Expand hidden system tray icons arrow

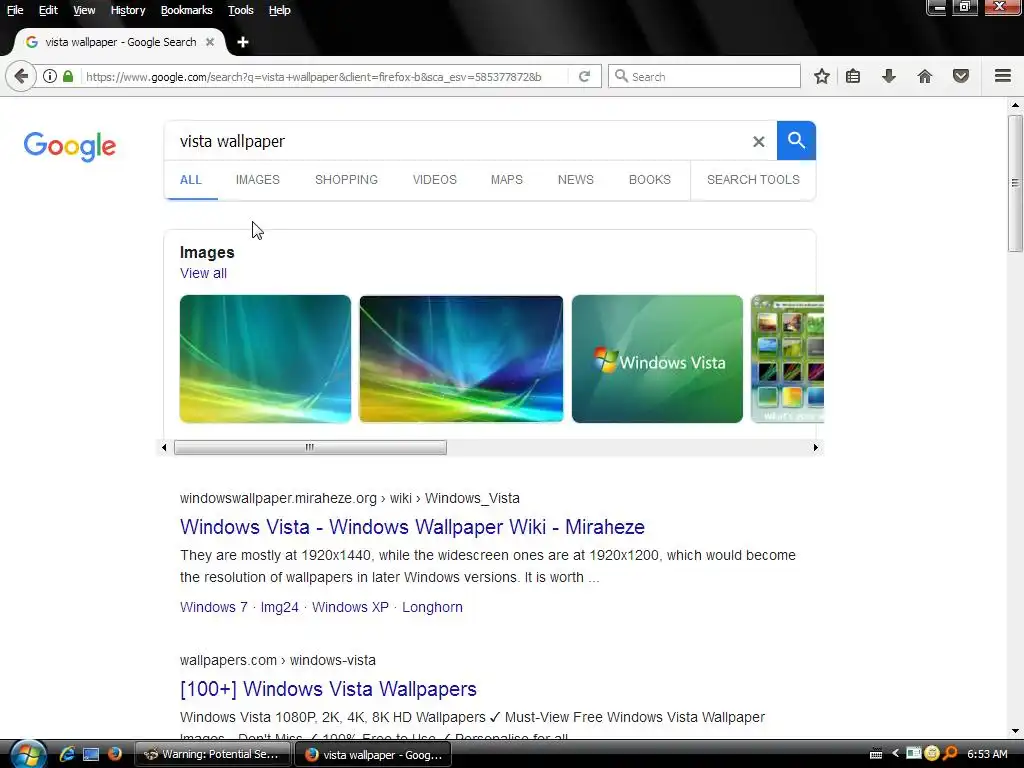(x=895, y=754)
